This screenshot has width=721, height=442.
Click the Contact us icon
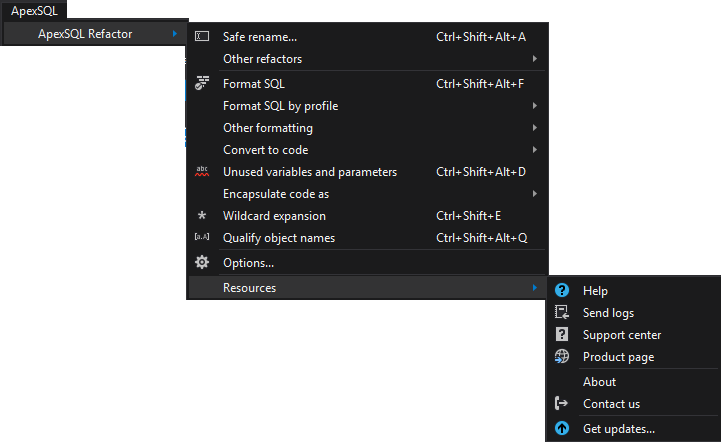(561, 403)
